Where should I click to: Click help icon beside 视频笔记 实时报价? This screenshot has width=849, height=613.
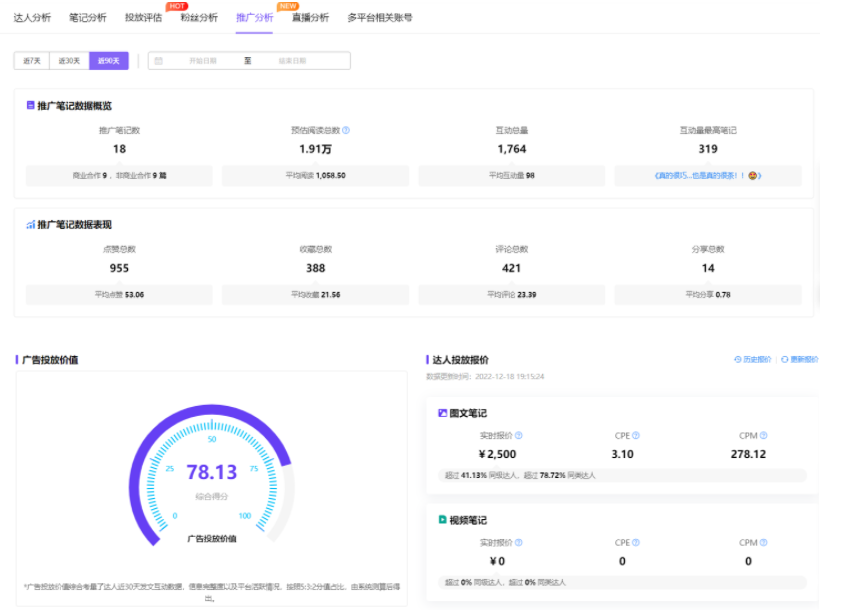(518, 543)
